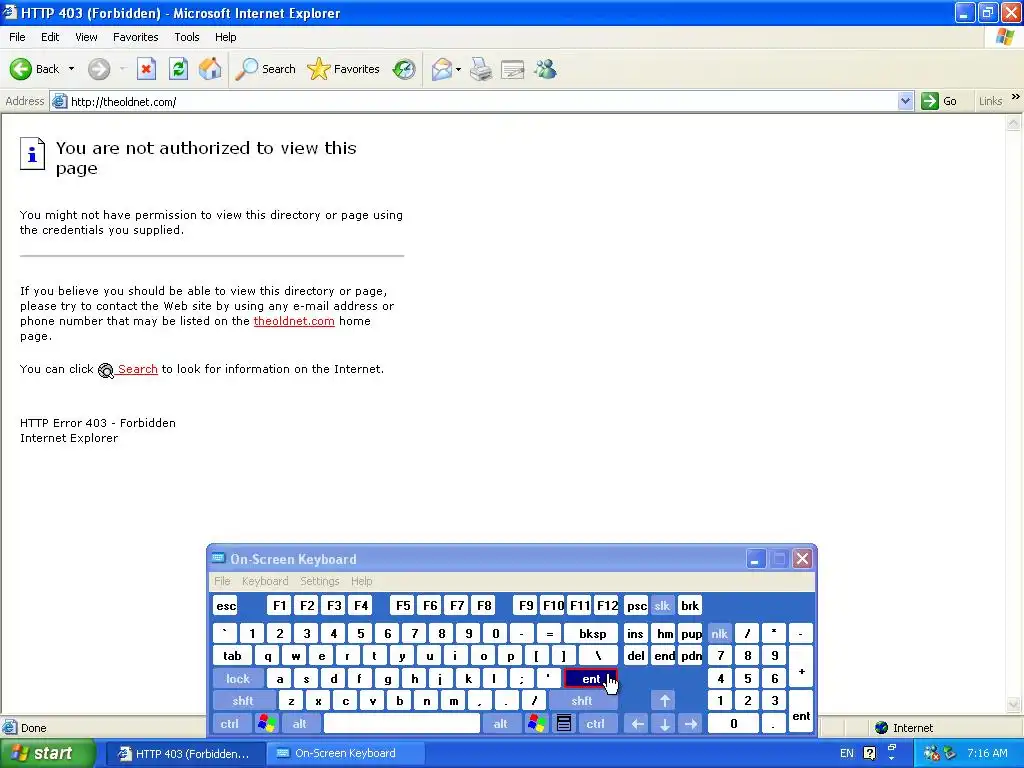
Task: Click the context menu key icon
Action: coord(564,724)
